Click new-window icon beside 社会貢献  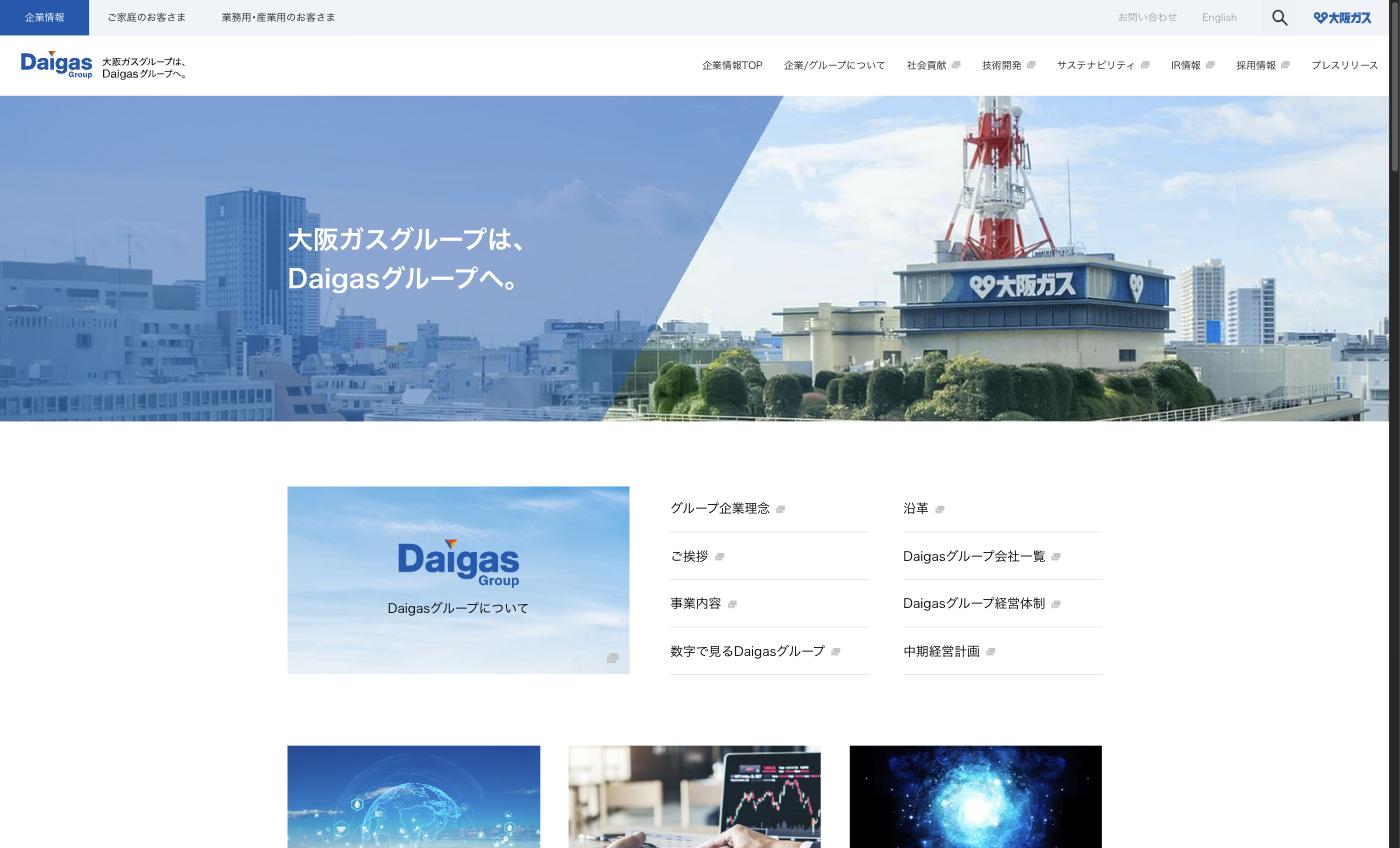(956, 65)
